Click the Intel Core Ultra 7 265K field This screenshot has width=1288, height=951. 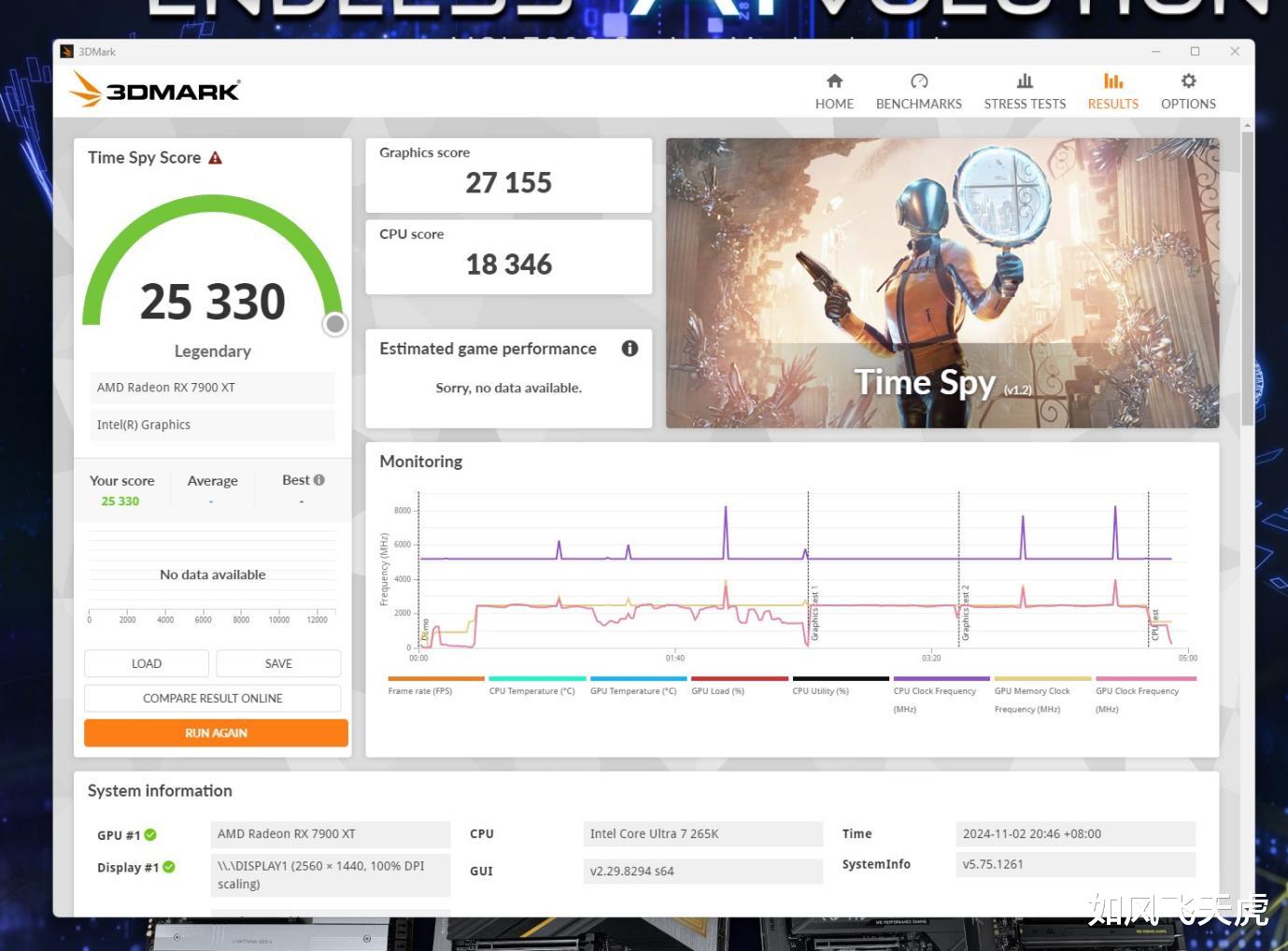point(702,833)
